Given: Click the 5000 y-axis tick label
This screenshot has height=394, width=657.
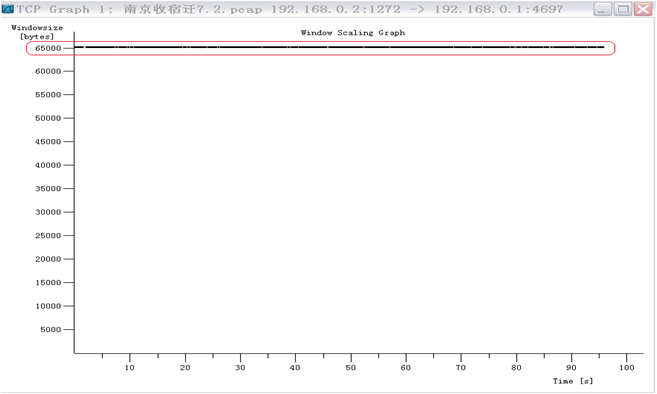Looking at the screenshot, I should (x=51, y=329).
